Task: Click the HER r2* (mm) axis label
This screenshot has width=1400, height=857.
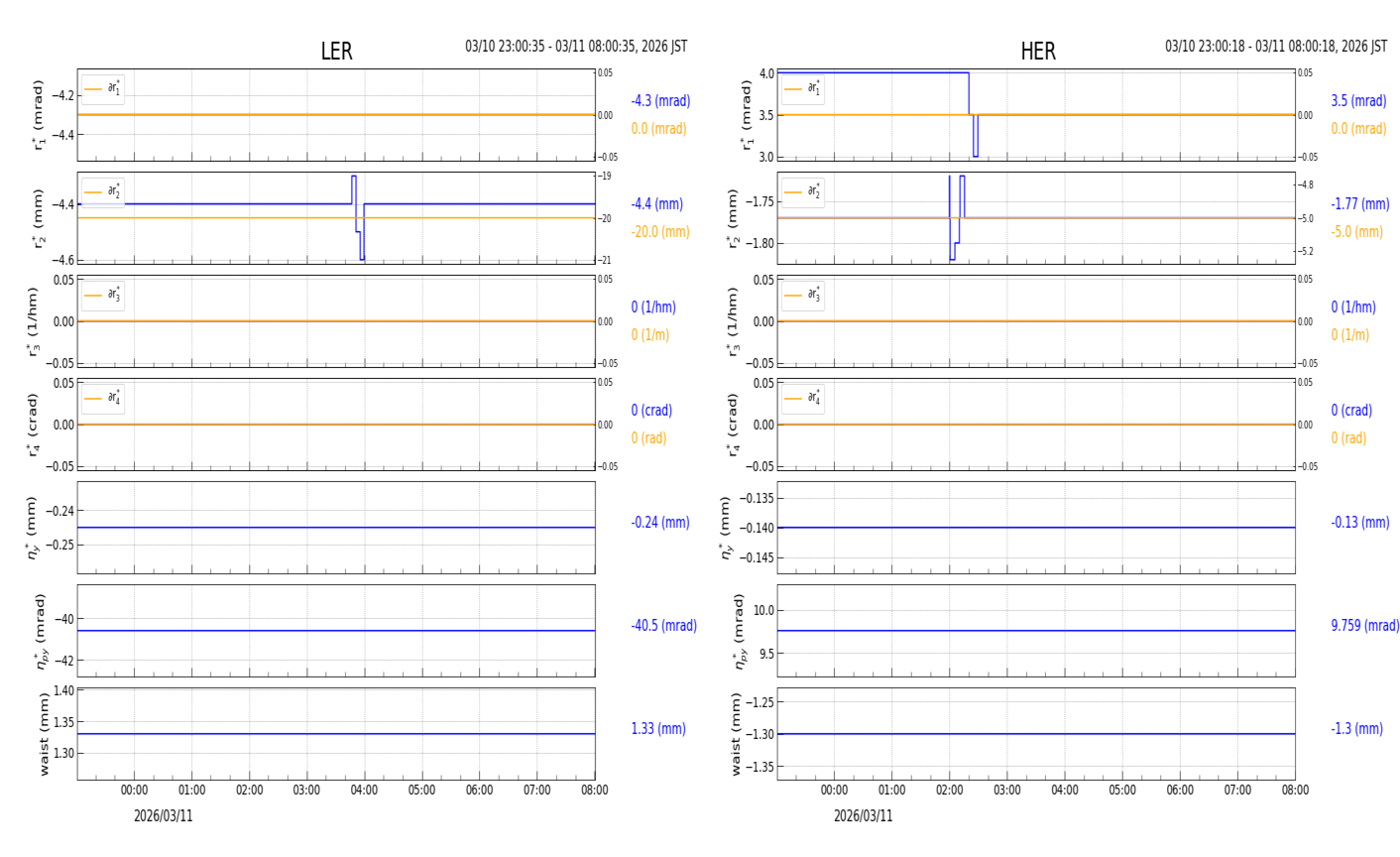Action: tap(733, 218)
